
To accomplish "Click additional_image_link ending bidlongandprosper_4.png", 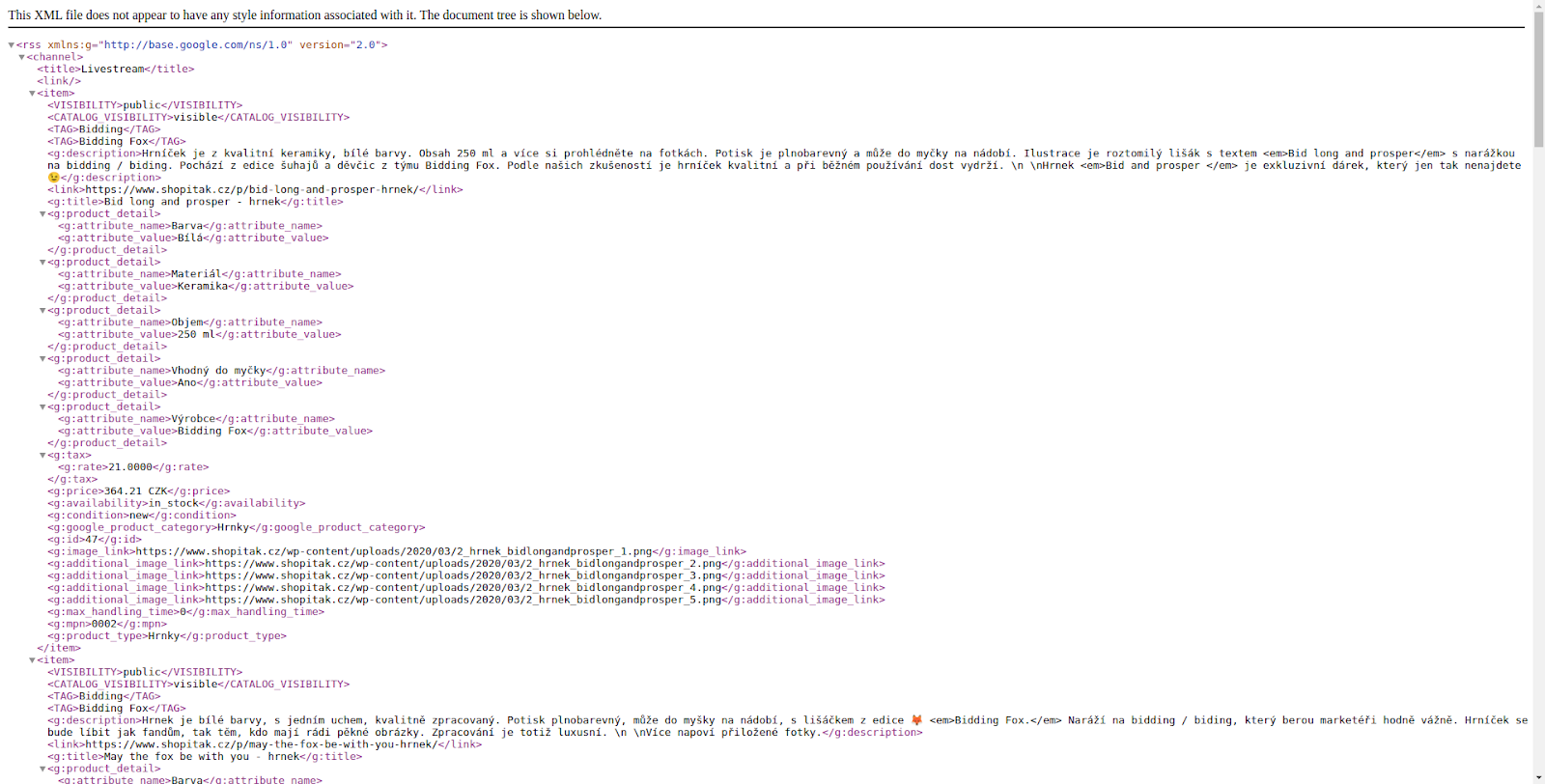I will coord(466,588).
